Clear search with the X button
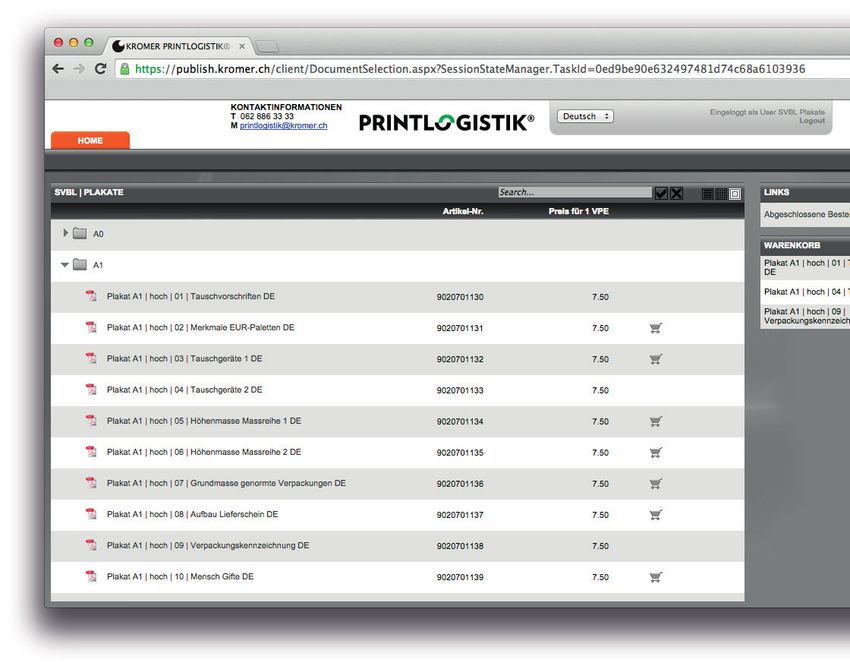This screenshot has height=669, width=850. tap(677, 193)
